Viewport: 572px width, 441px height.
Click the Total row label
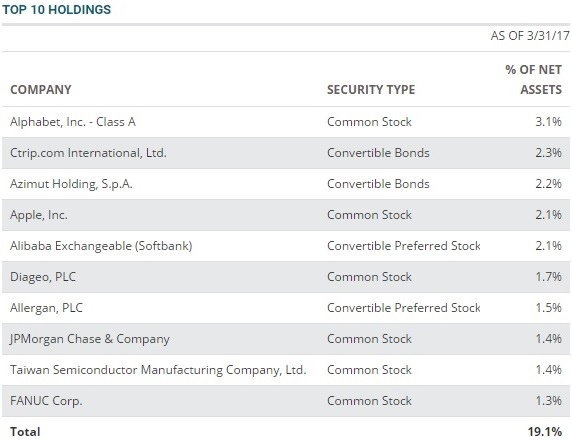pos(25,432)
